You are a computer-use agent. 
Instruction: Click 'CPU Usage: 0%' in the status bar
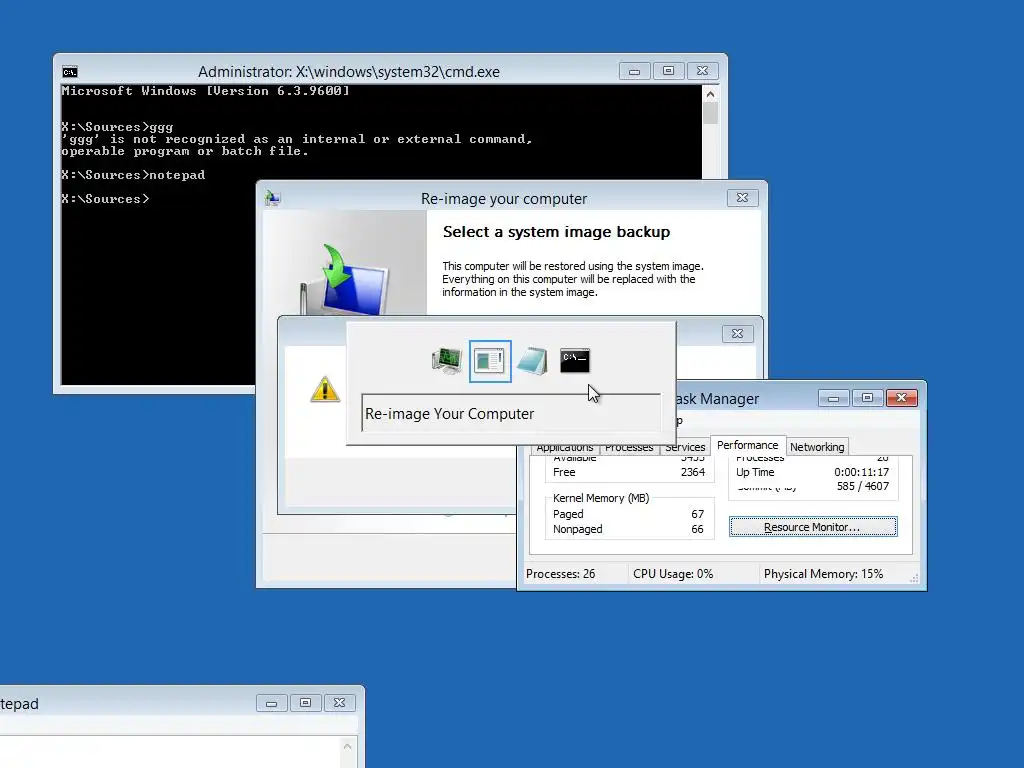[673, 574]
